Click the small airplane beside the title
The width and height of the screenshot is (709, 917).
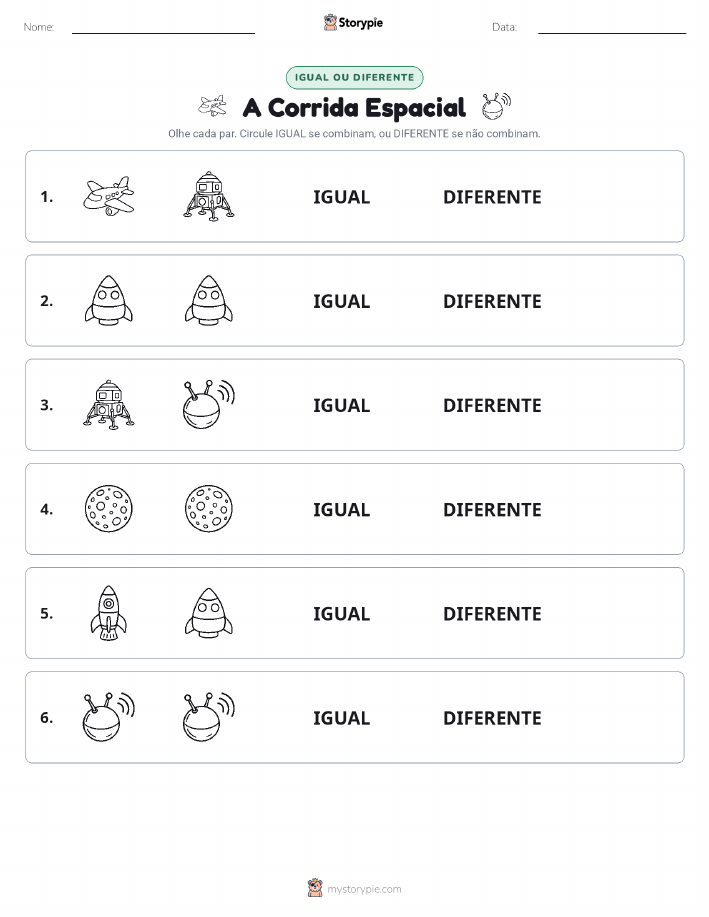(x=213, y=106)
